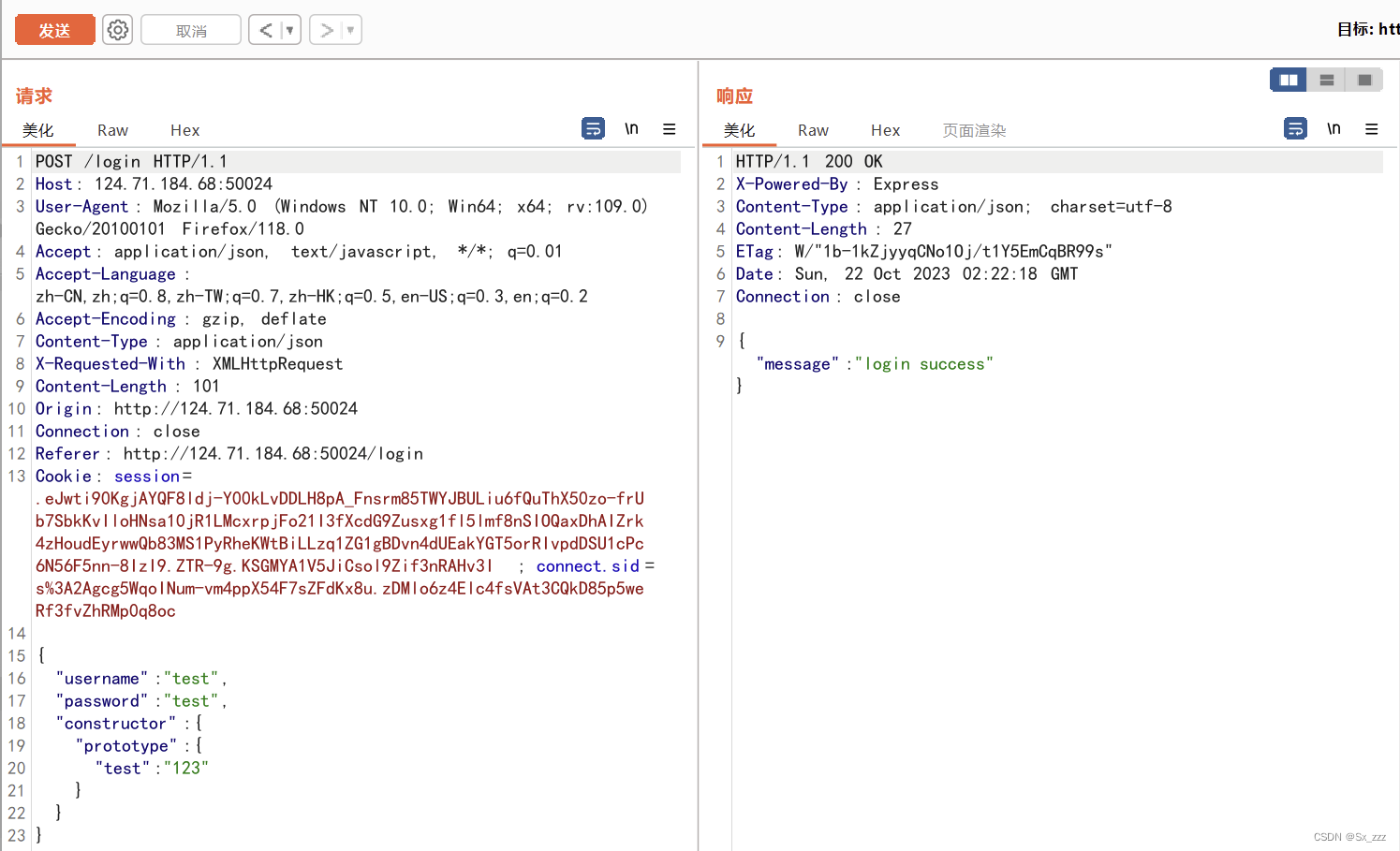Click the connect.sid cookie name
This screenshot has width=1400, height=851.
click(588, 566)
